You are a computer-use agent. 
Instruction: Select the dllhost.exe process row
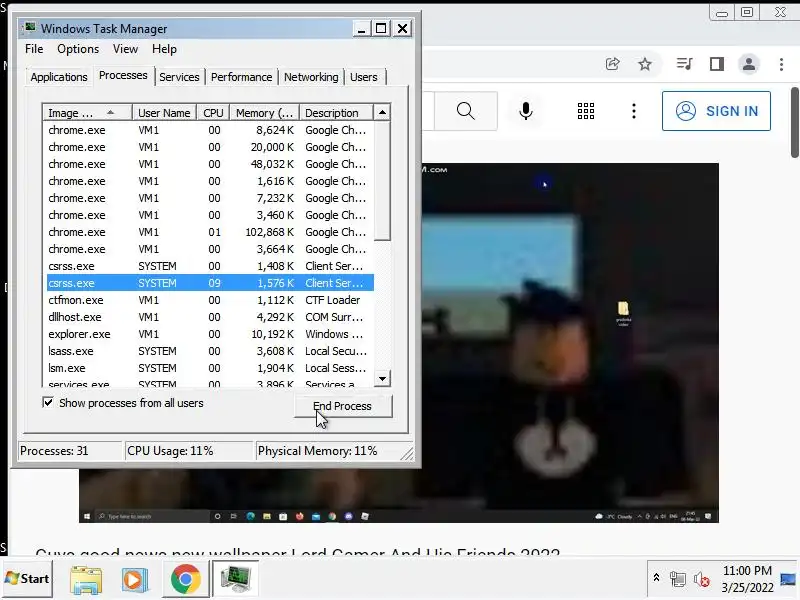210,317
